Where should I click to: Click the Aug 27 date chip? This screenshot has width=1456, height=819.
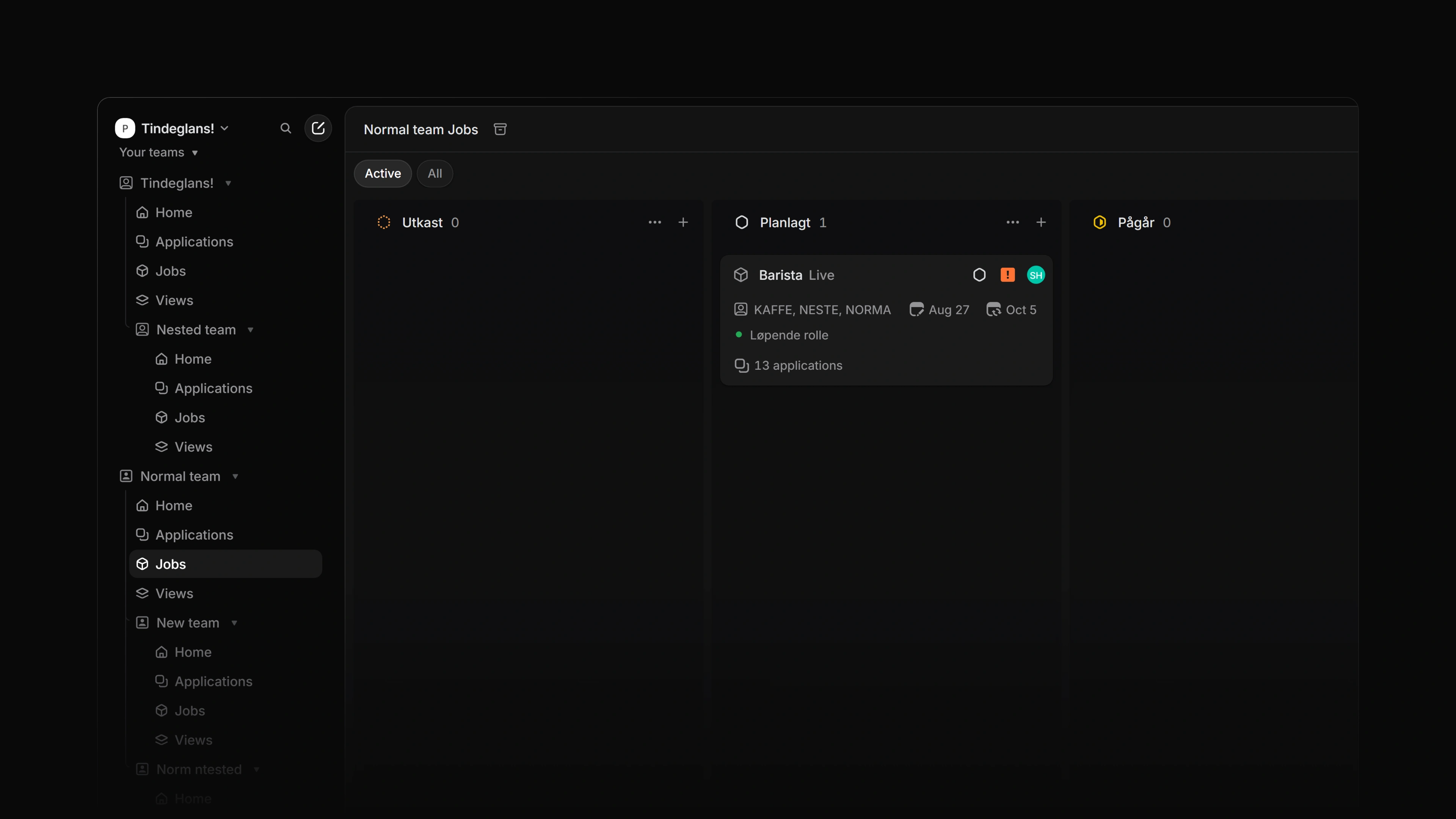click(x=940, y=310)
